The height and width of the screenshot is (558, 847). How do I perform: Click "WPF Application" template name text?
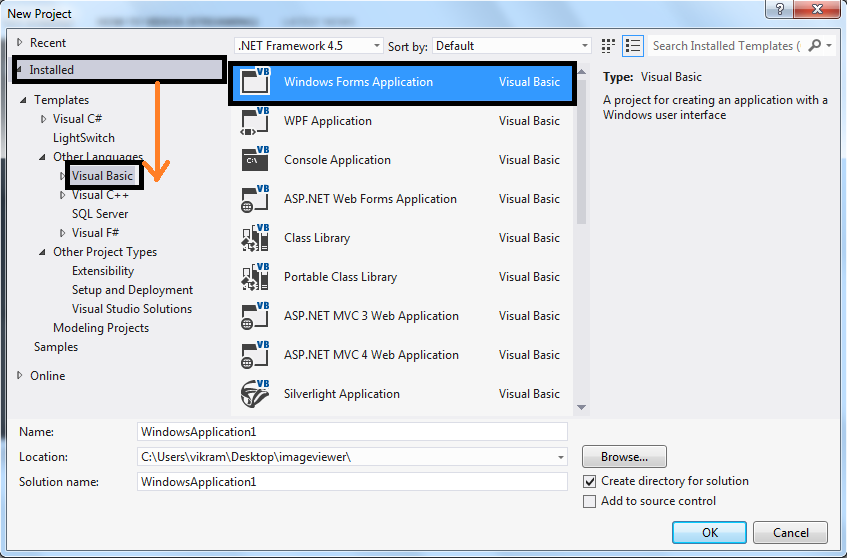[328, 121]
